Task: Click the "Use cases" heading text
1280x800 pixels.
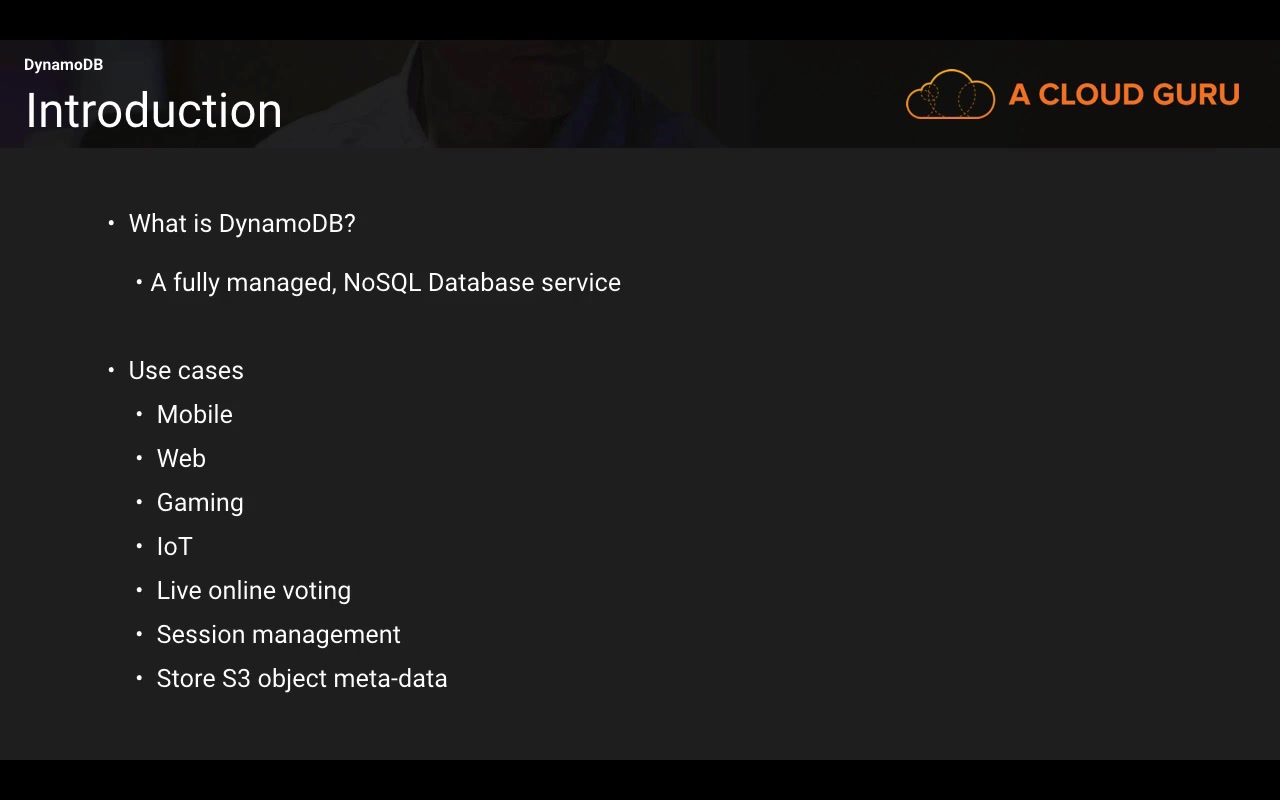Action: pos(186,371)
